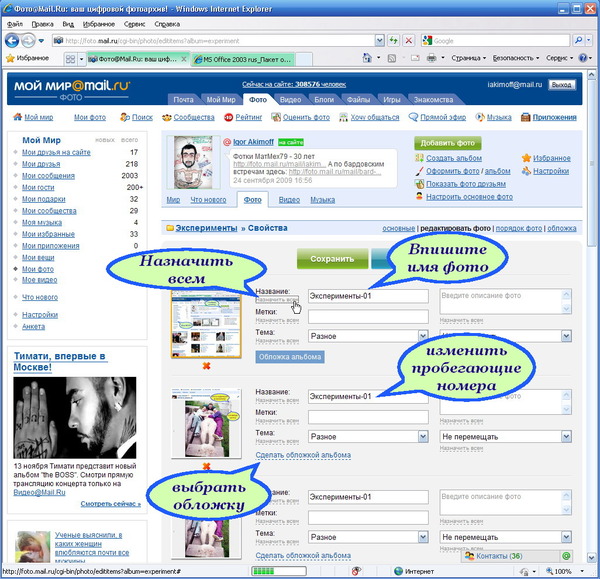Open second photo's Тема Разное dropdown

click(422, 437)
